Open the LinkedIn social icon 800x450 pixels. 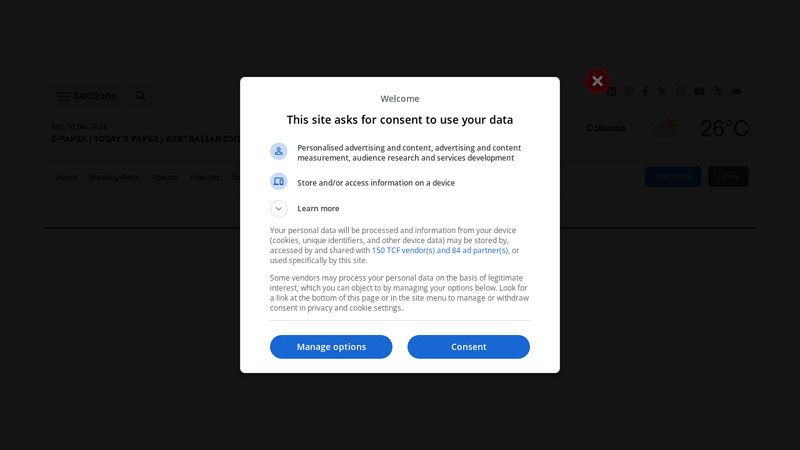pyautogui.click(x=613, y=92)
